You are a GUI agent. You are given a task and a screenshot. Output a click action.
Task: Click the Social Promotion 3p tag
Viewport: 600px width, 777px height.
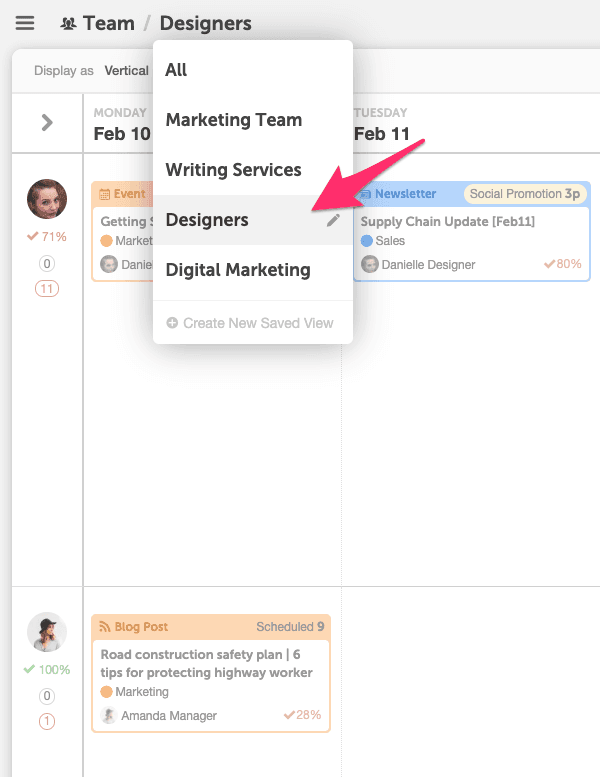pos(525,194)
